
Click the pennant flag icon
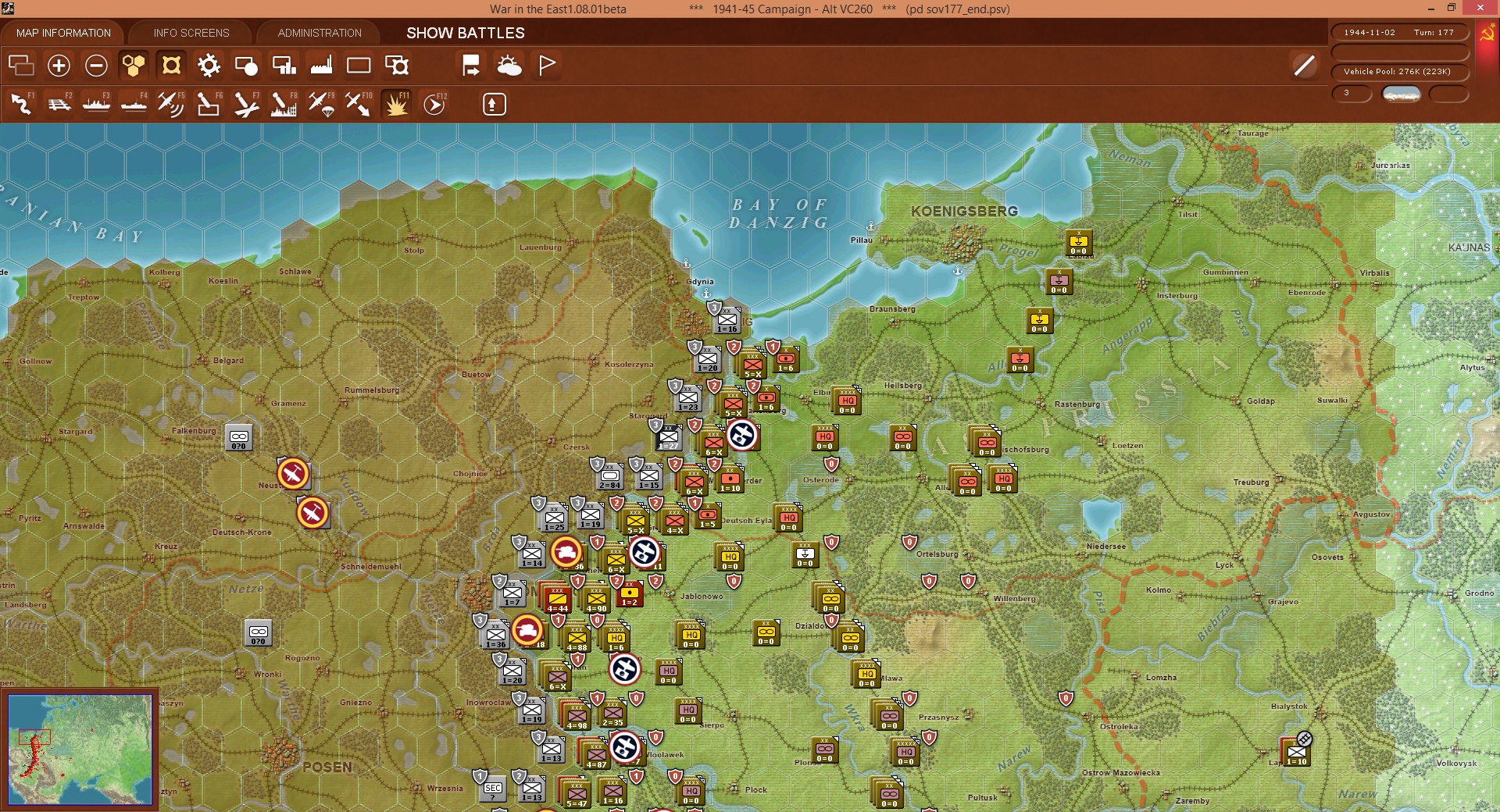[x=547, y=66]
